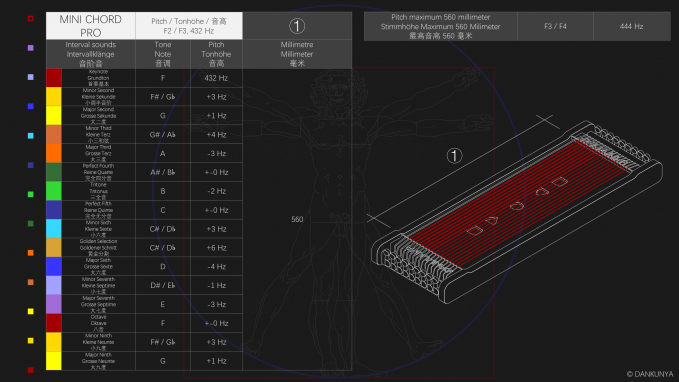The height and width of the screenshot is (382, 679).
Task: Click the 444 Hz cell at top right
Action: [631, 26]
